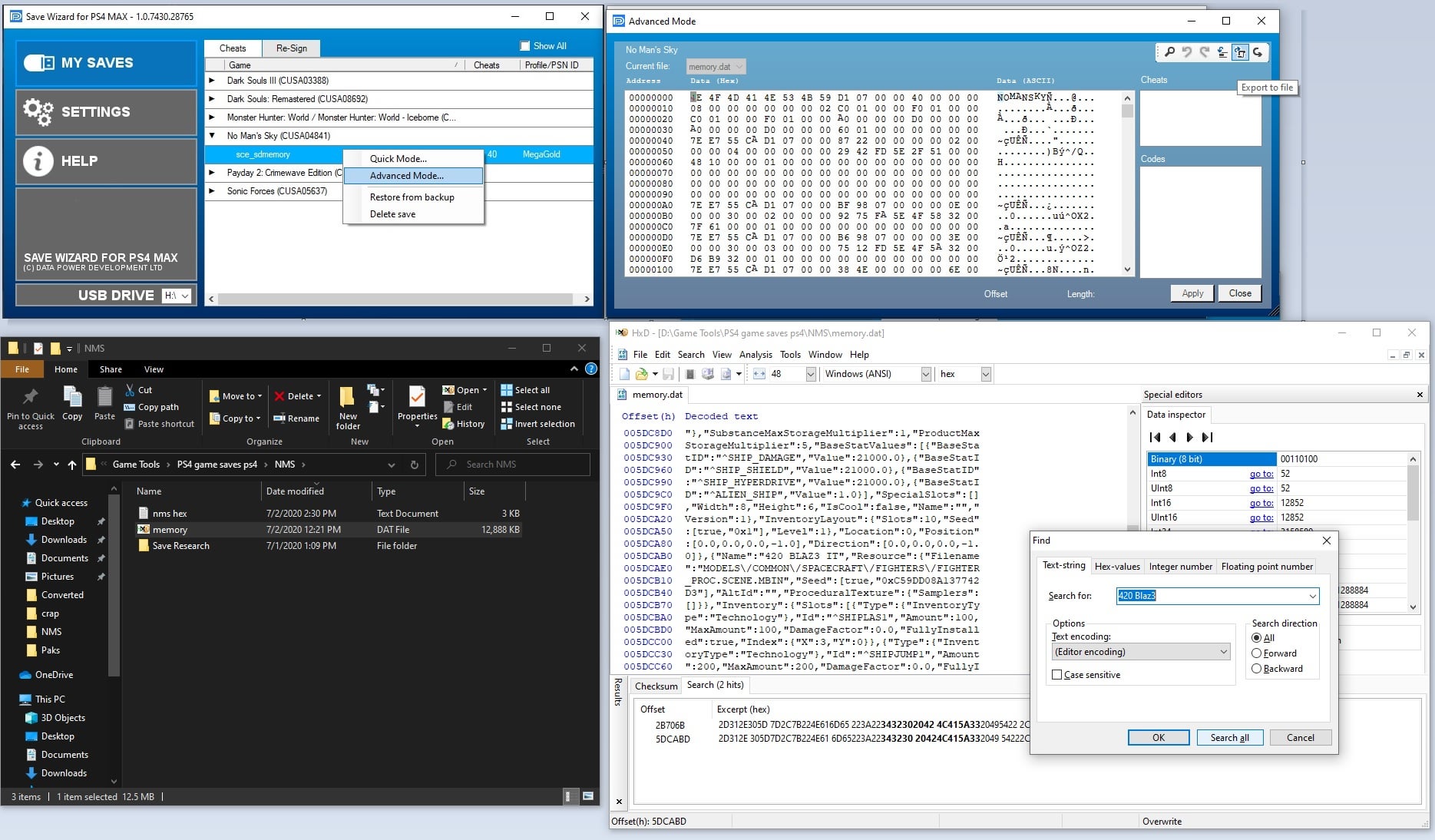The height and width of the screenshot is (840, 1435).
Task: Open Search for history dropdown arrow
Action: coord(1312,596)
